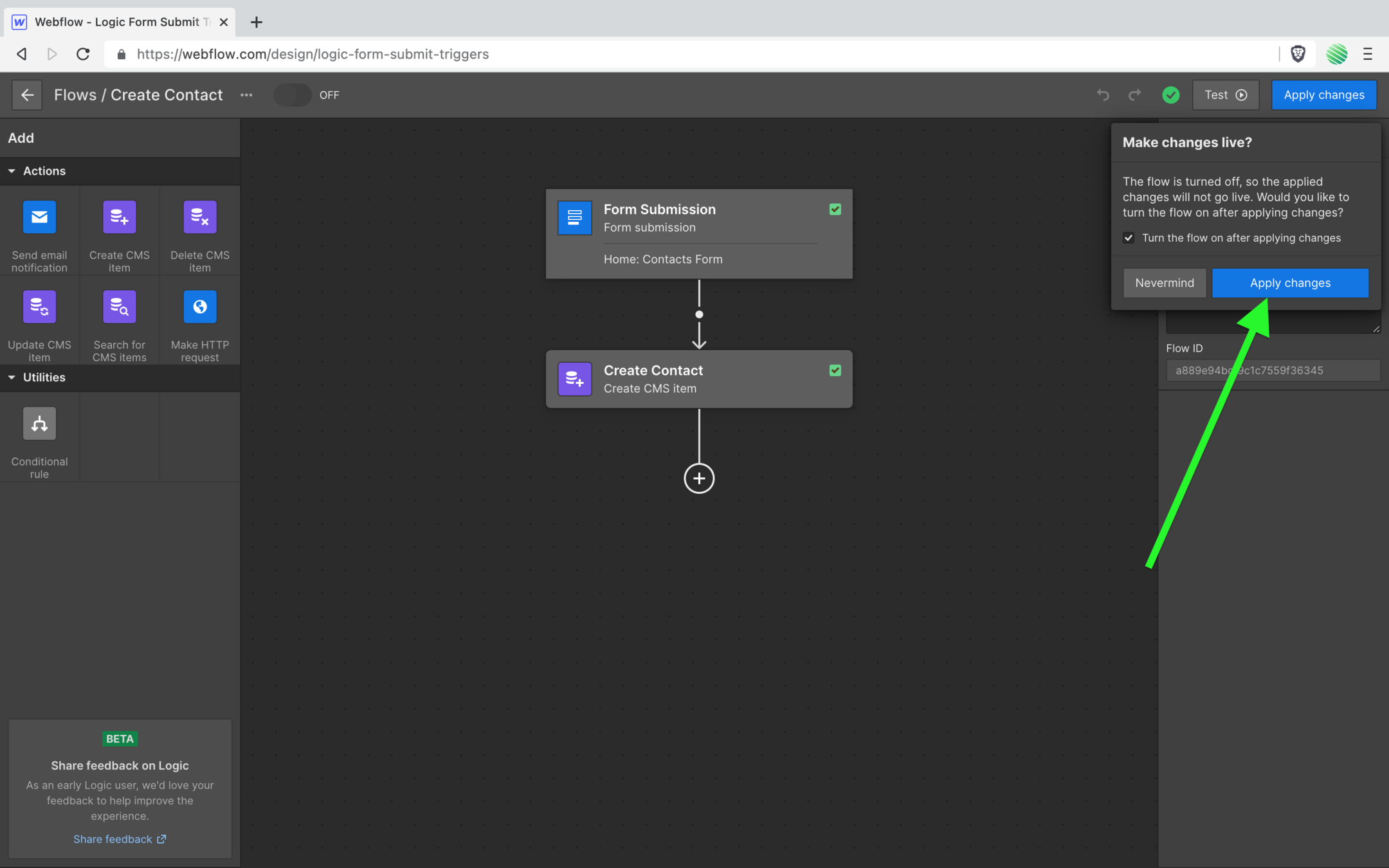Open the green profile avatar
The image size is (1389, 868).
tap(1337, 54)
